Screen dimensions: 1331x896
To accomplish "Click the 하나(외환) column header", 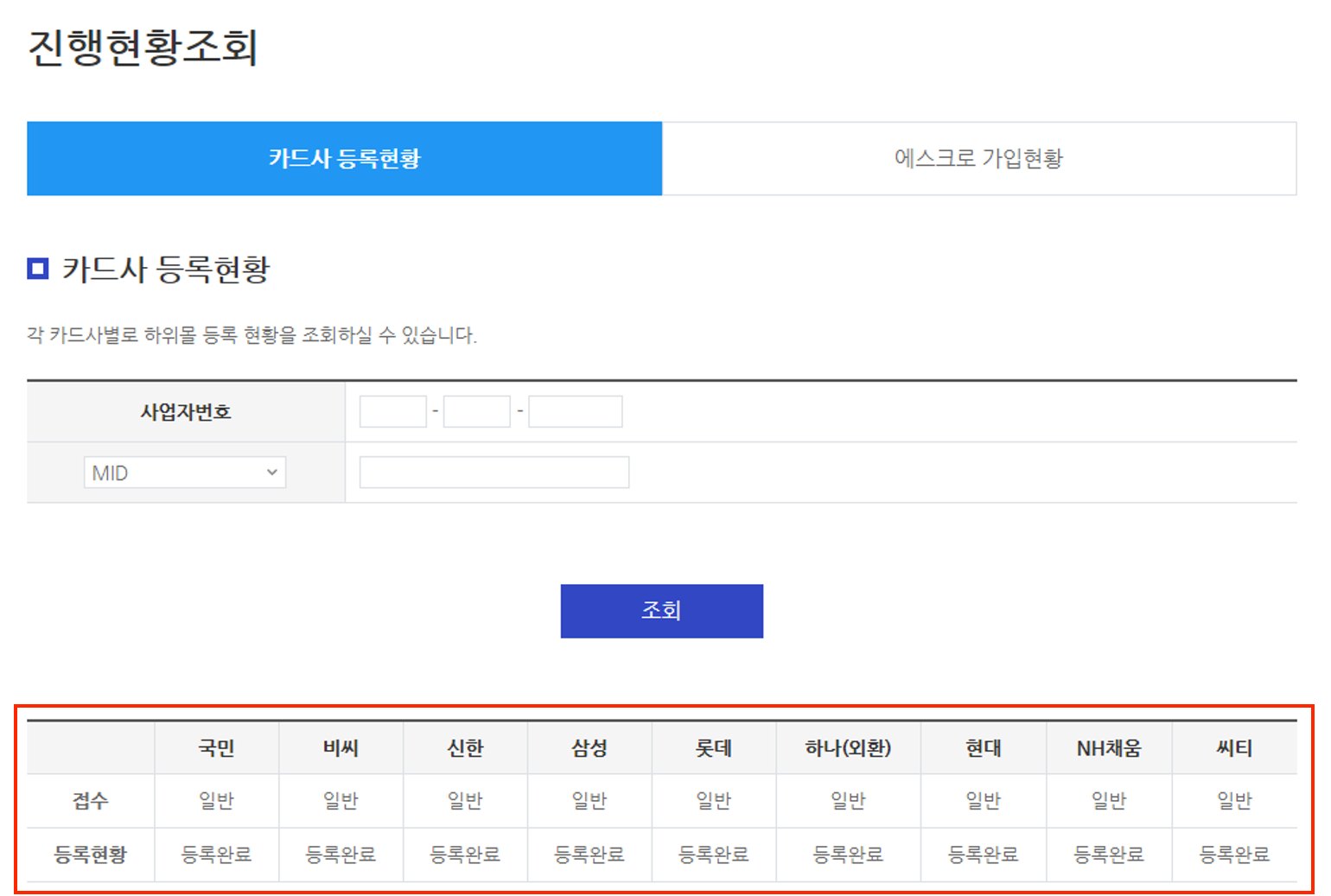I will point(848,748).
